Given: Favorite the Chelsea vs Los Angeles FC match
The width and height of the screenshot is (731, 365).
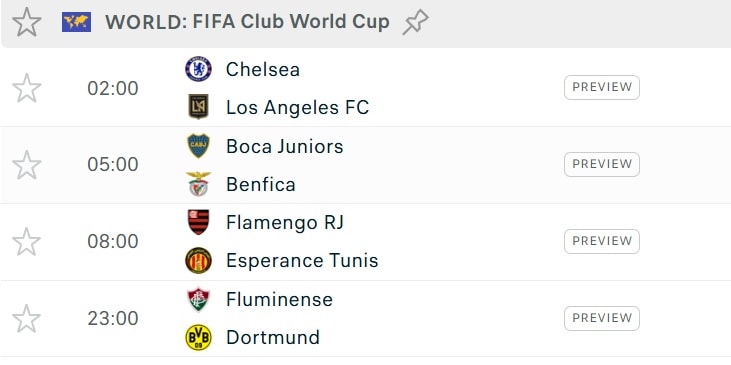Looking at the screenshot, I should point(27,88).
